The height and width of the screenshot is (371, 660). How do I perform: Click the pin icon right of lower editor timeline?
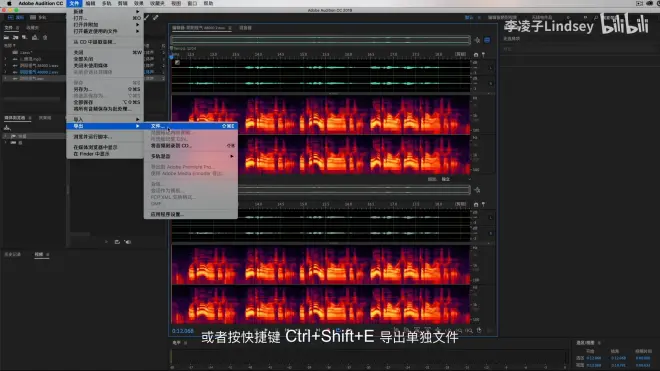[x=483, y=204]
